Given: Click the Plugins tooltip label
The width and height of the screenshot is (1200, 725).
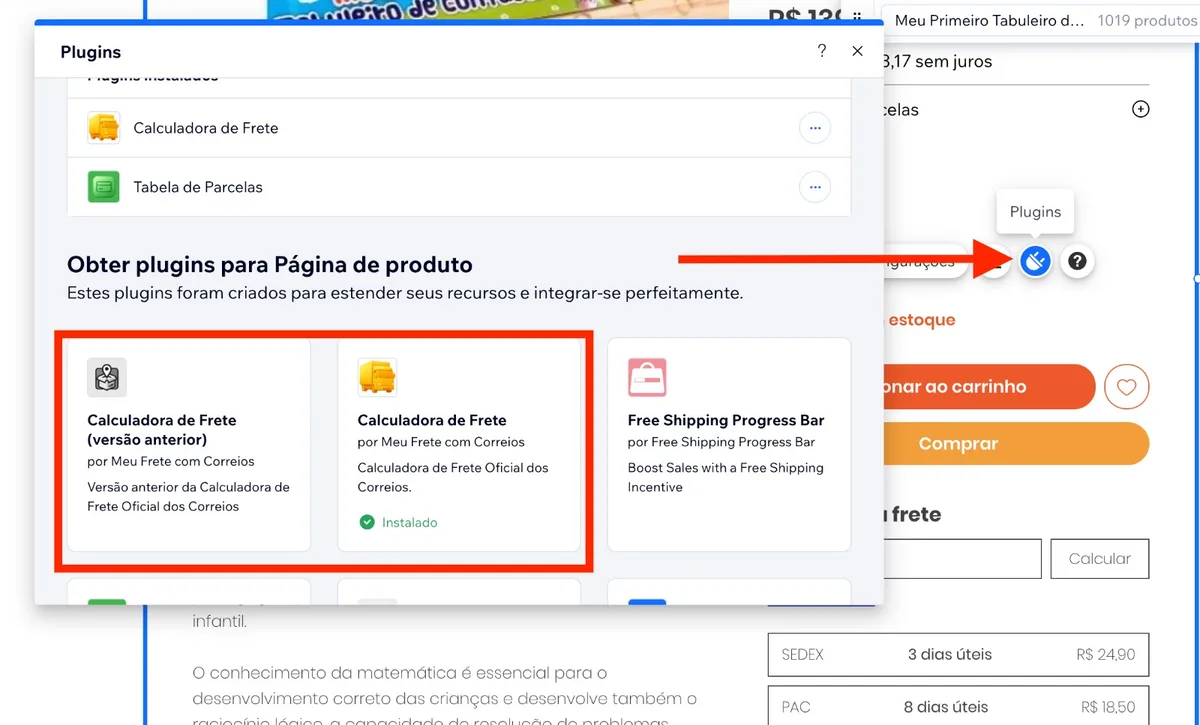Looking at the screenshot, I should pyautogui.click(x=1035, y=212).
